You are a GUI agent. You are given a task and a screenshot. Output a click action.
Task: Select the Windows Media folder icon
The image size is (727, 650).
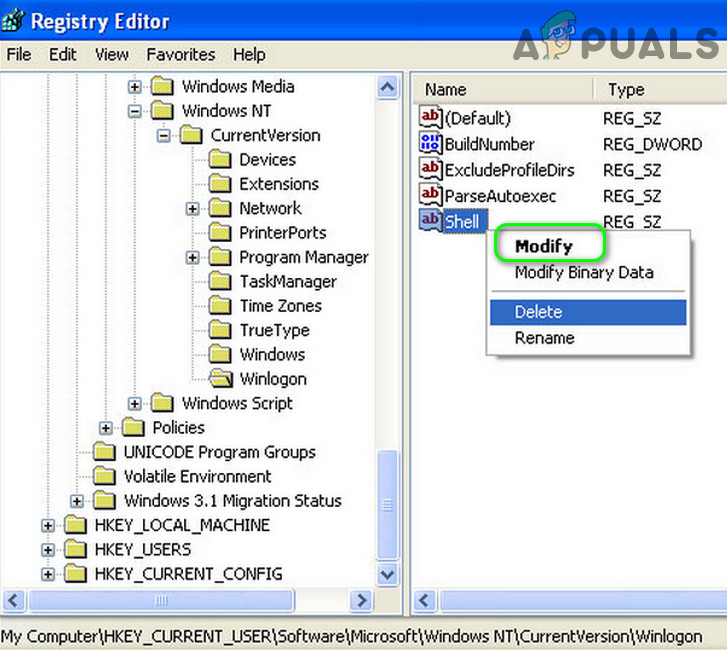click(163, 86)
